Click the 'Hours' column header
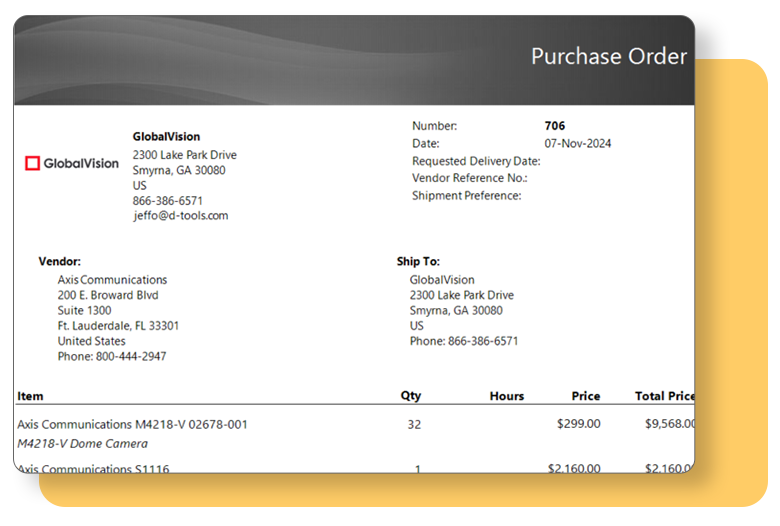 click(x=507, y=396)
